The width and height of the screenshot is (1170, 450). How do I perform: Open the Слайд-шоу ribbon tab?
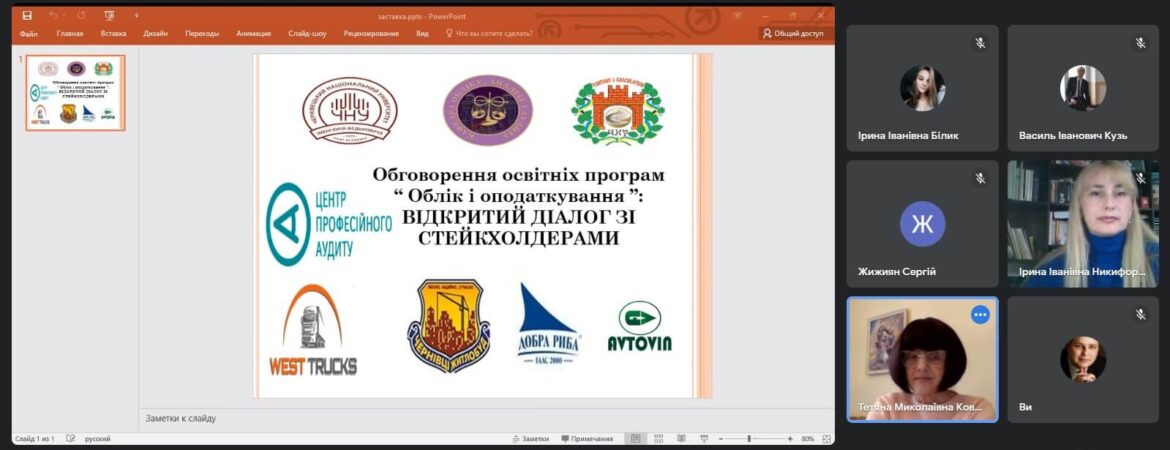(x=307, y=34)
